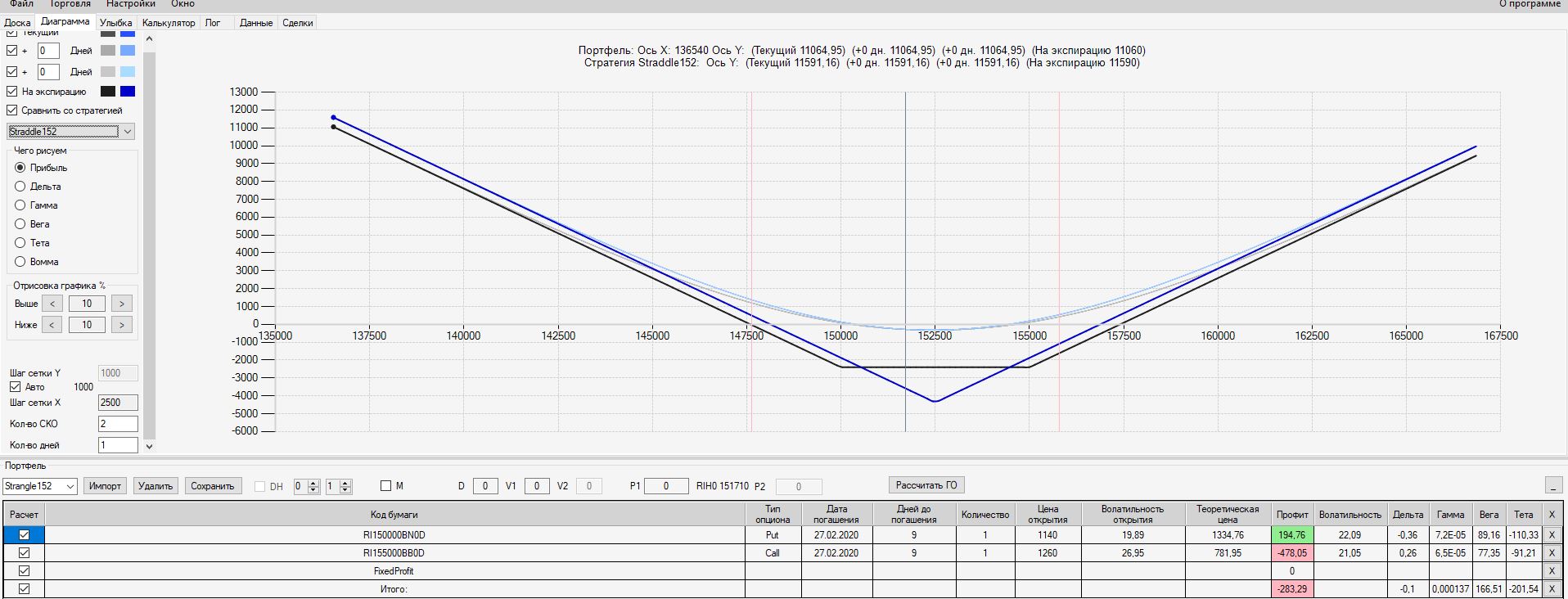Click the Ниже percentage field

pyautogui.click(x=87, y=325)
